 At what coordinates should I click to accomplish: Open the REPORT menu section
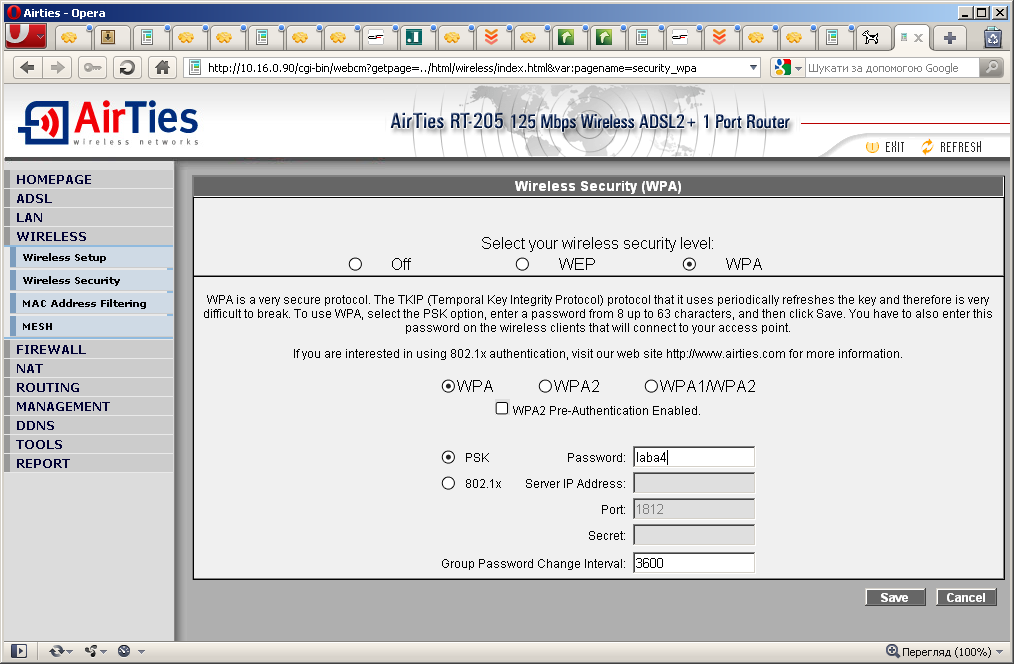point(89,463)
